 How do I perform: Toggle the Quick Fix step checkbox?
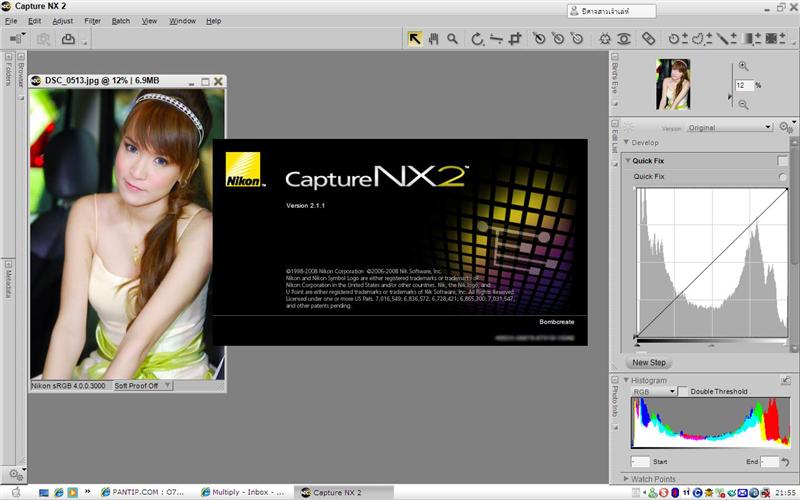point(783,161)
